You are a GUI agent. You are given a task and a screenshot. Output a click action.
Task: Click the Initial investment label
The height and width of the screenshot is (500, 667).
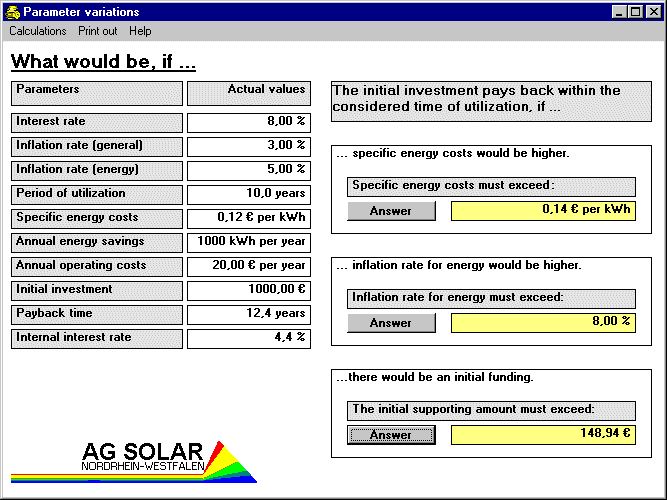pyautogui.click(x=97, y=290)
